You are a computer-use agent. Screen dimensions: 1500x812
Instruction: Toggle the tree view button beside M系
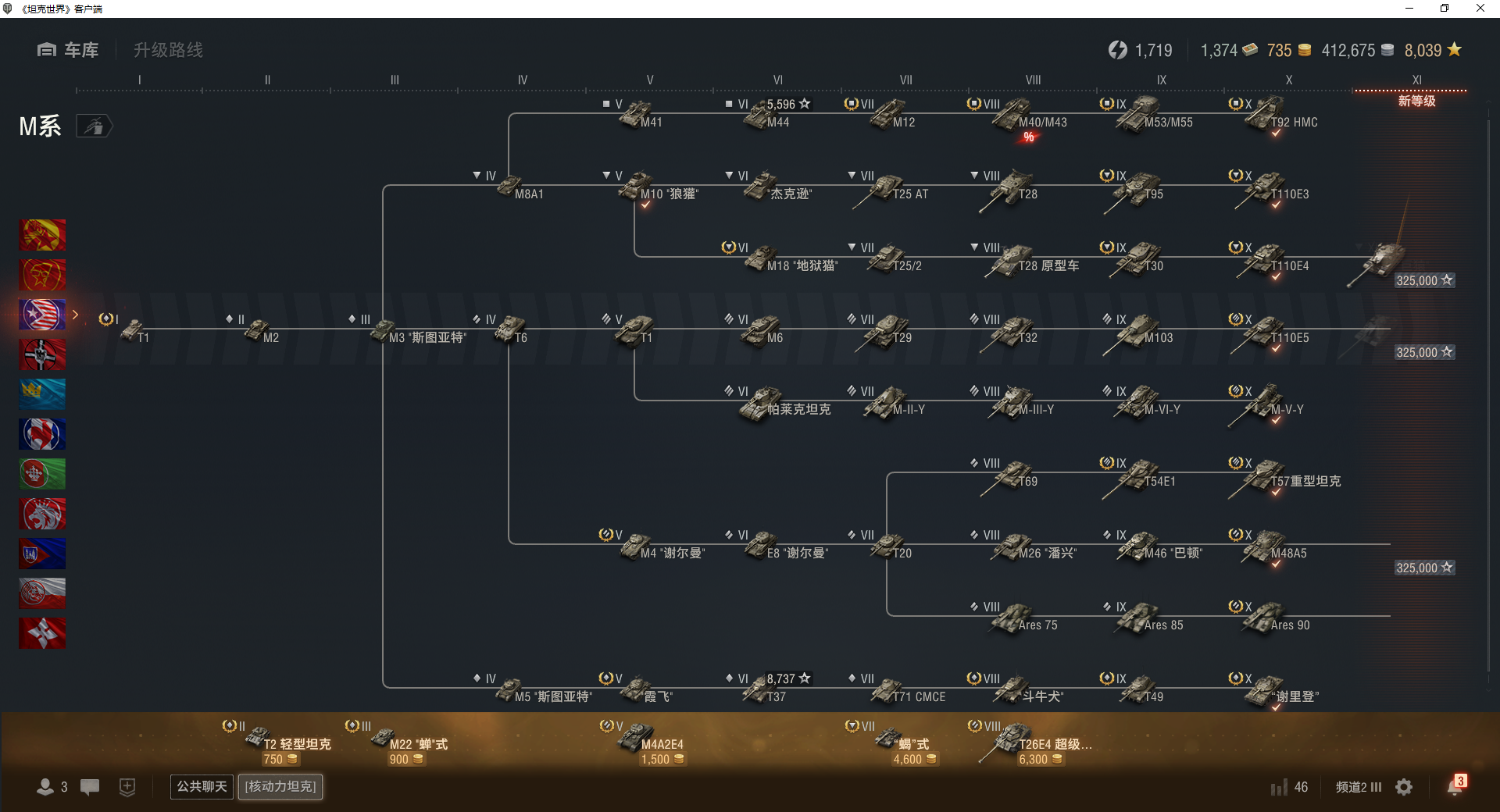pyautogui.click(x=95, y=126)
